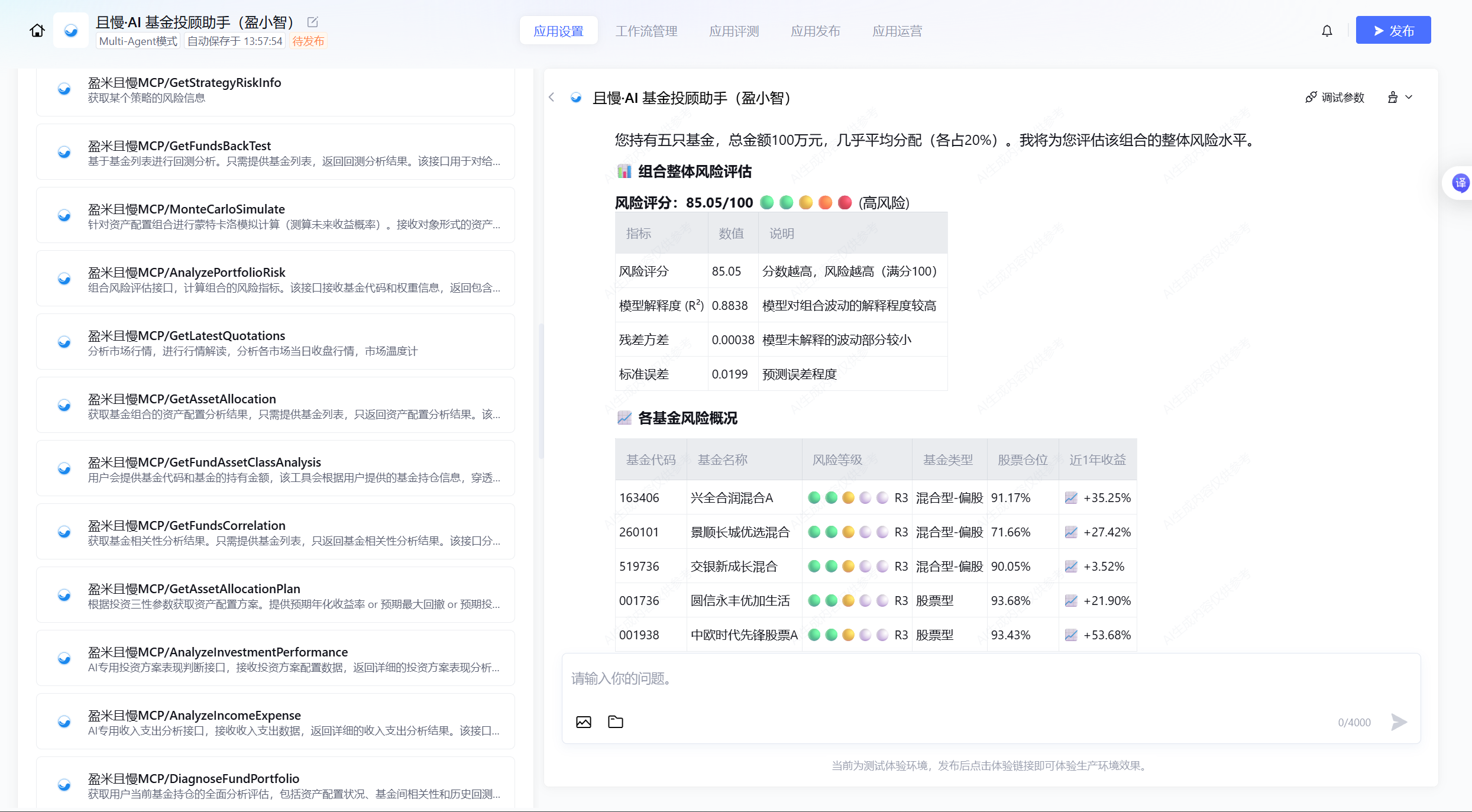1472x812 pixels.
Task: Click the folder attachment icon
Action: (615, 722)
